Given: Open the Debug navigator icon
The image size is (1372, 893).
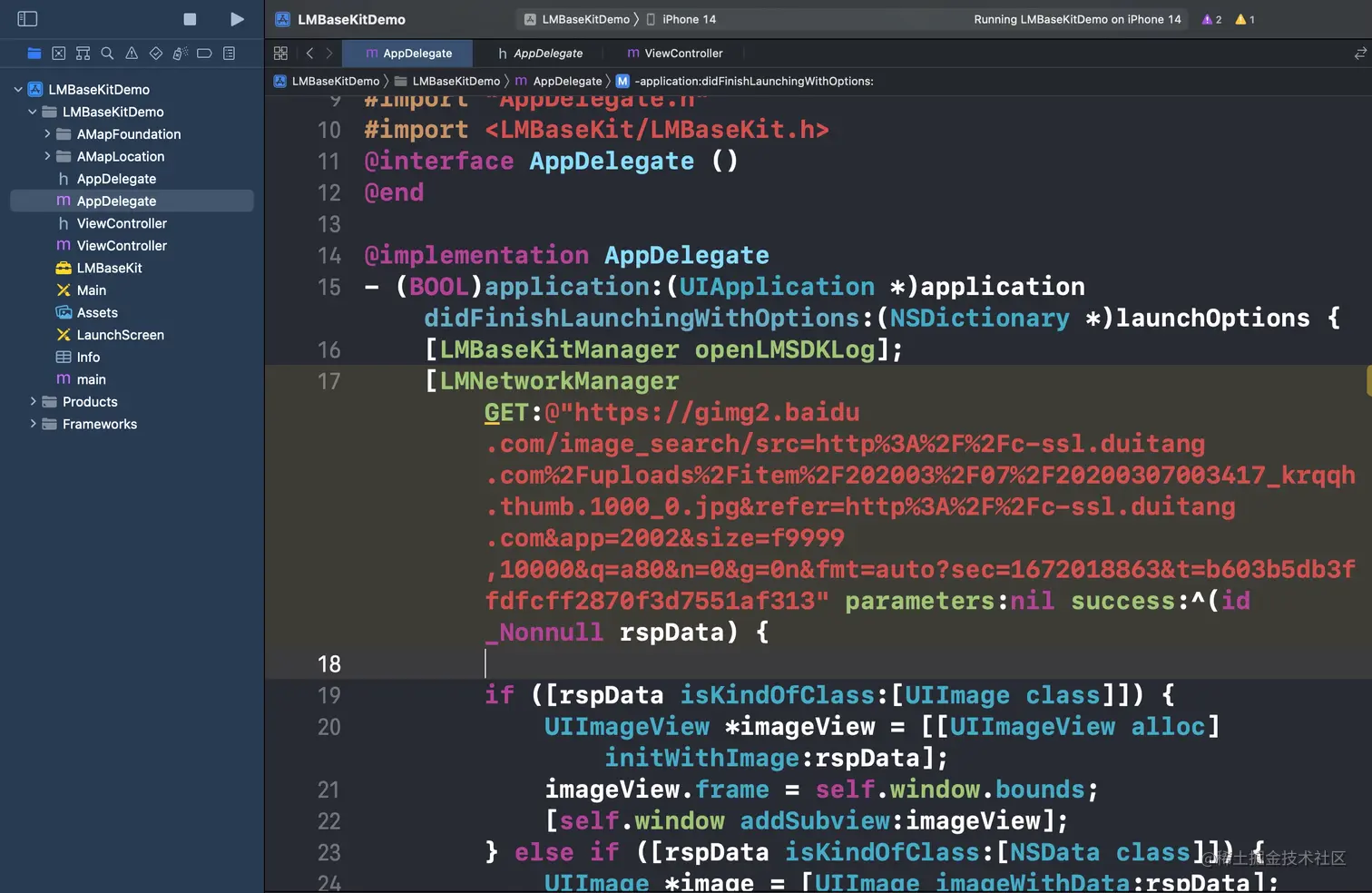Looking at the screenshot, I should 181,54.
